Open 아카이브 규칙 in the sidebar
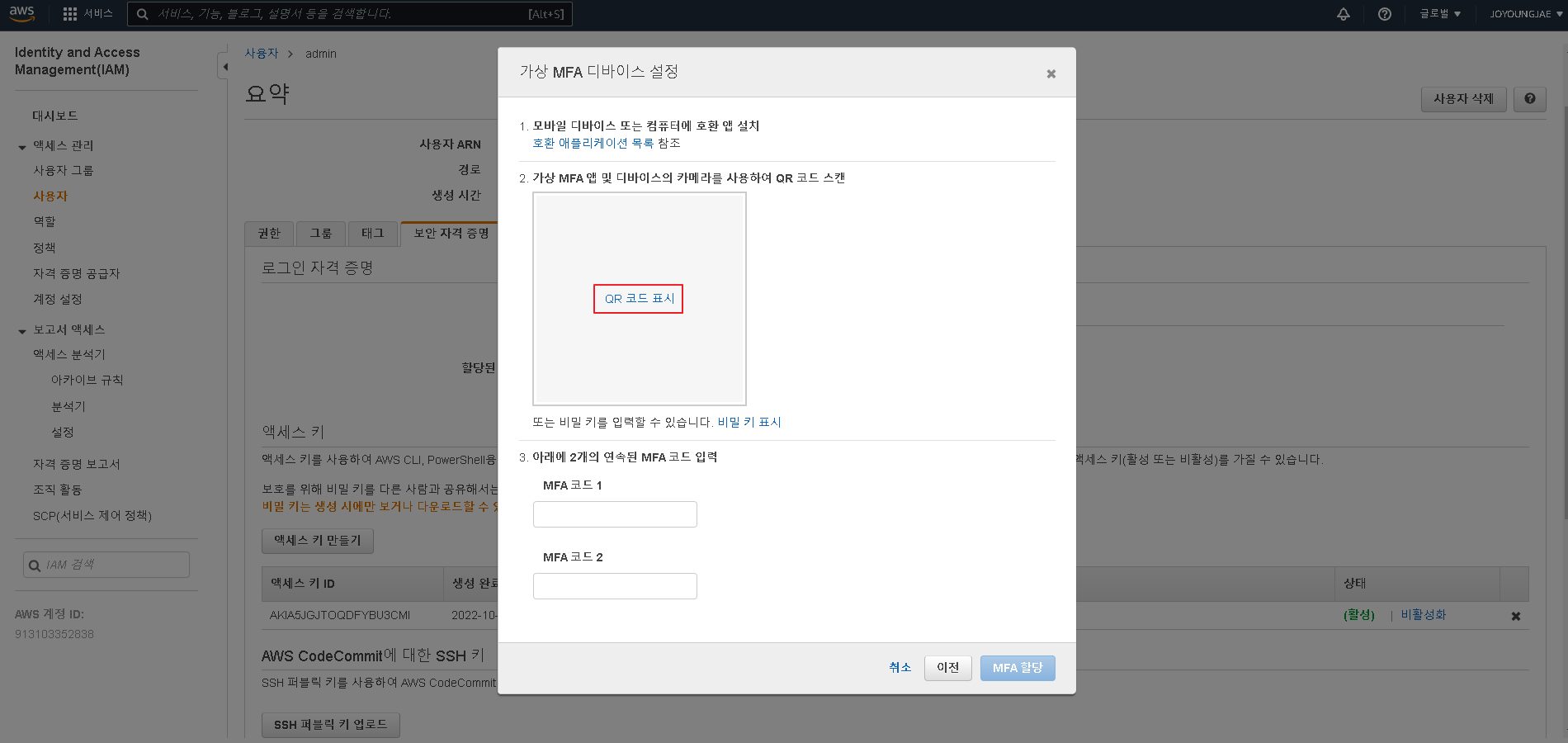The width and height of the screenshot is (1568, 743). [87, 380]
